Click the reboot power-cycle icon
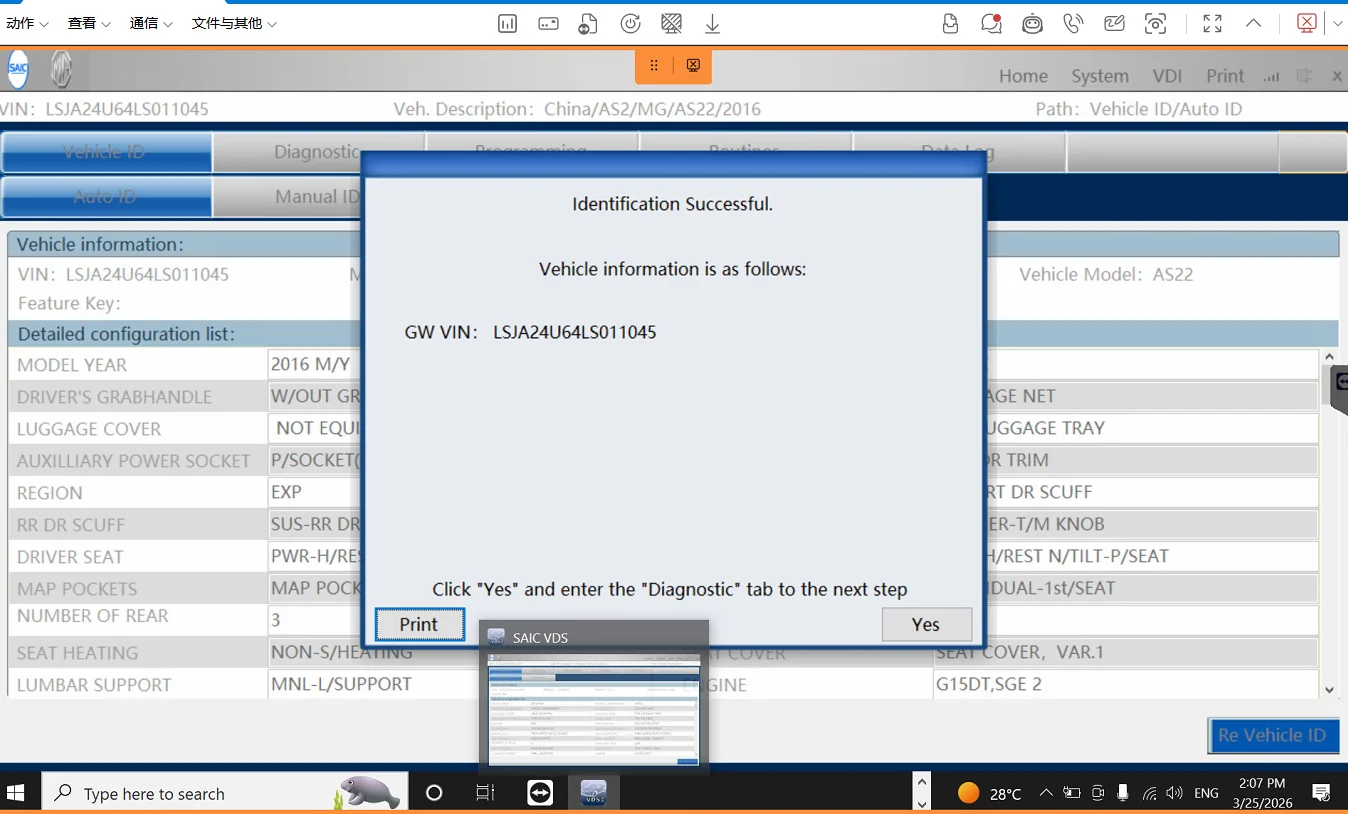 tap(630, 23)
